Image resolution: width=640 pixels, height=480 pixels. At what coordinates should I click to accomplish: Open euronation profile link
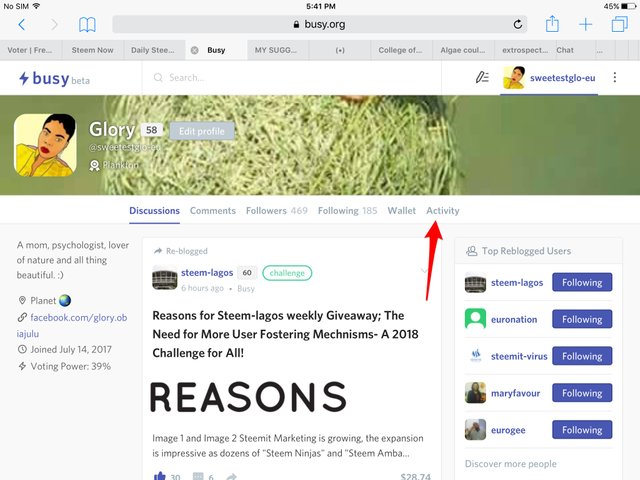(x=514, y=320)
